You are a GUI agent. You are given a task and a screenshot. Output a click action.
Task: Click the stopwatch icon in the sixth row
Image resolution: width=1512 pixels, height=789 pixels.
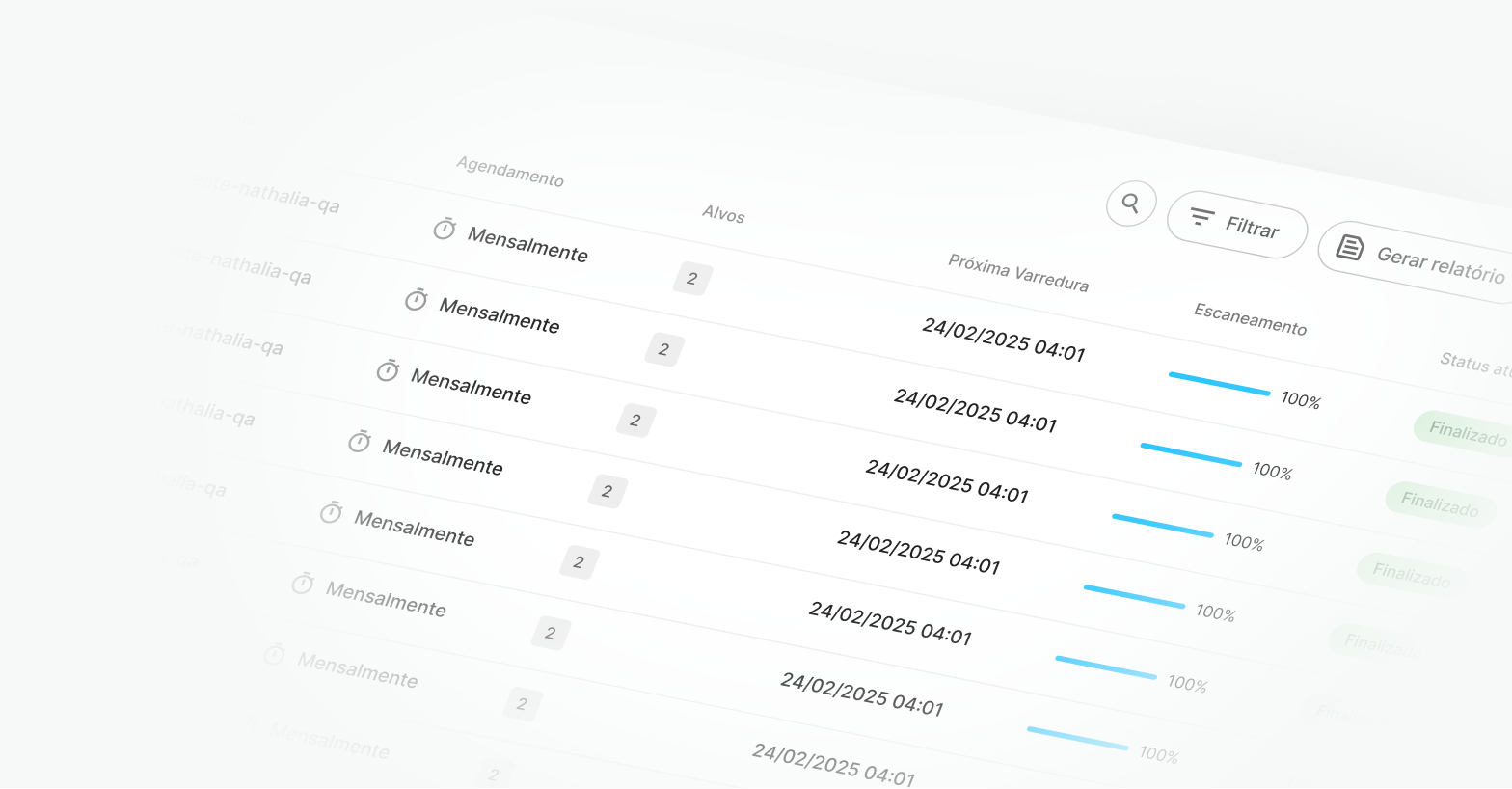[x=303, y=584]
